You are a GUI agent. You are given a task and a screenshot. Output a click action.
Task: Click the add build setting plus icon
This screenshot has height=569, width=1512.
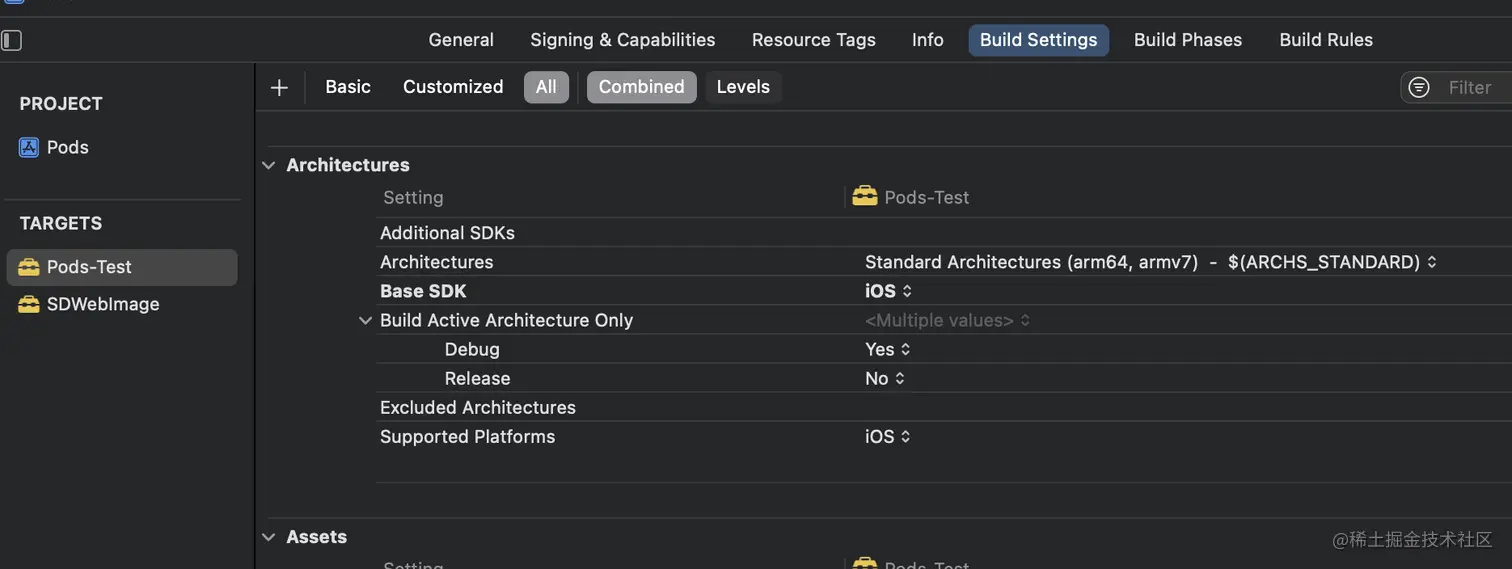point(279,88)
